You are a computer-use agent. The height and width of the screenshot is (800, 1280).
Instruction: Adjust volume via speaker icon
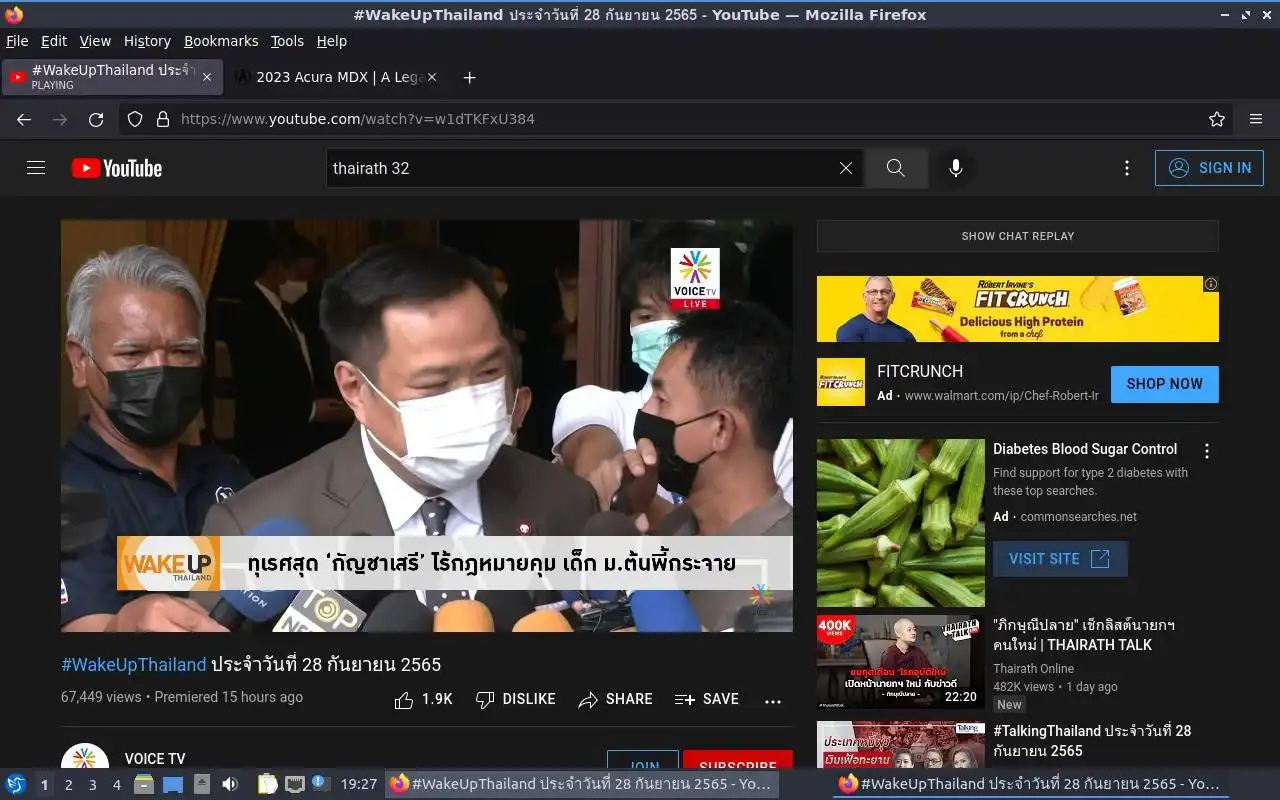[x=230, y=784]
